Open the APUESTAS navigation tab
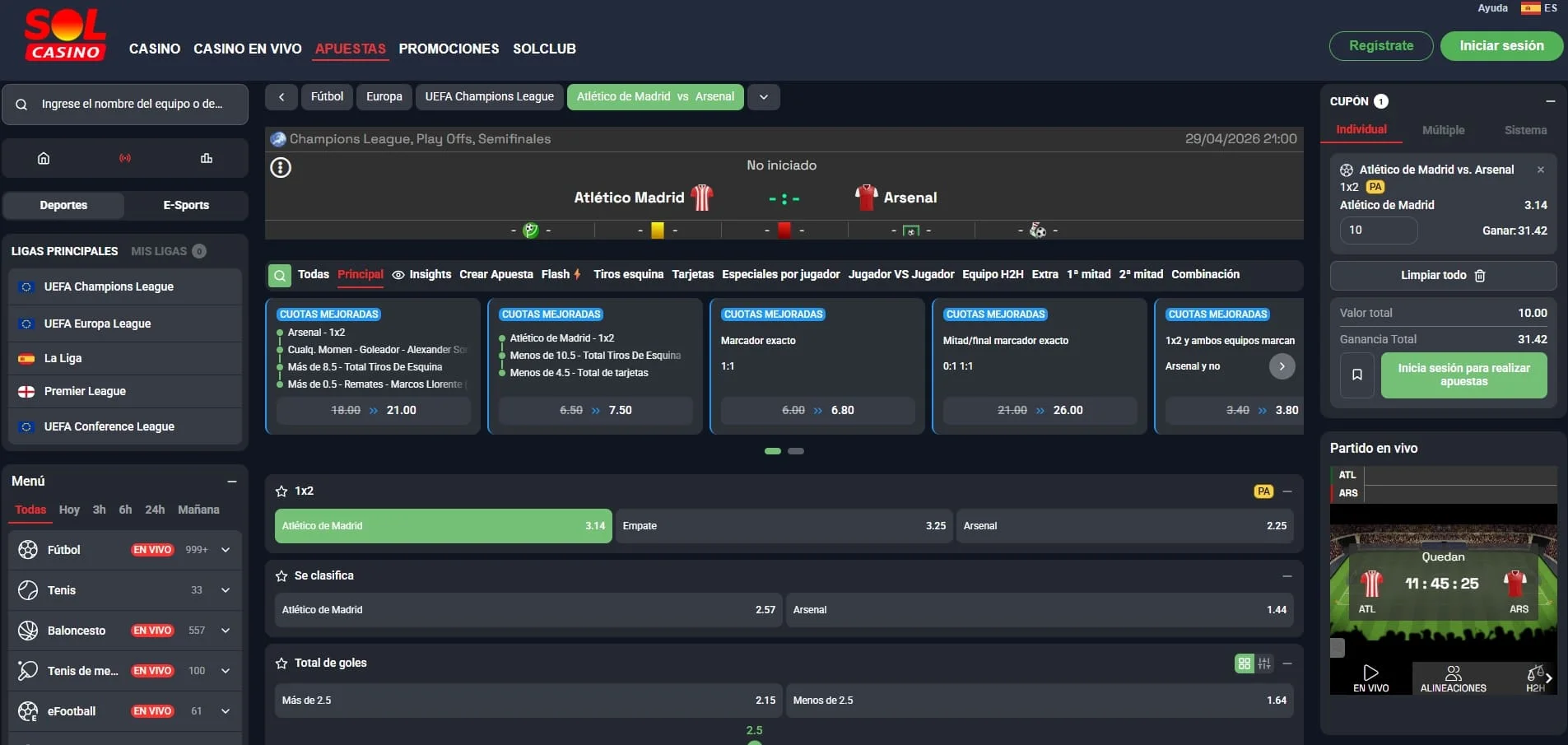The image size is (1568, 745). [351, 49]
